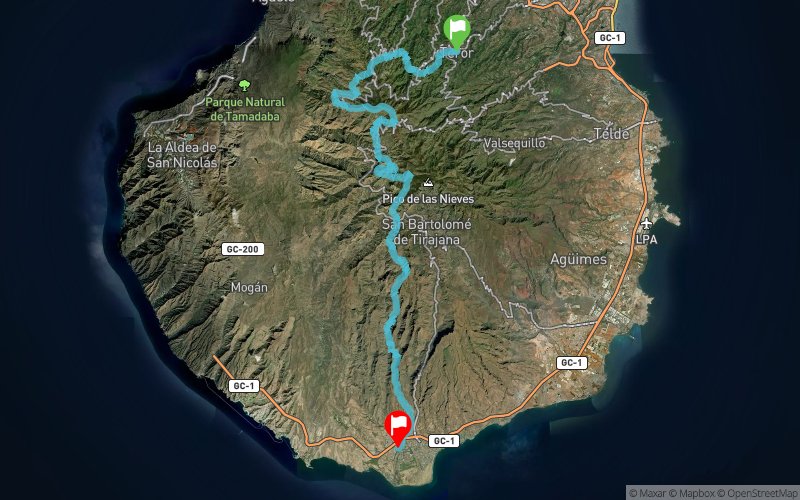Click the Pico de las Nieves mountain icon
The width and height of the screenshot is (800, 500).
(428, 182)
